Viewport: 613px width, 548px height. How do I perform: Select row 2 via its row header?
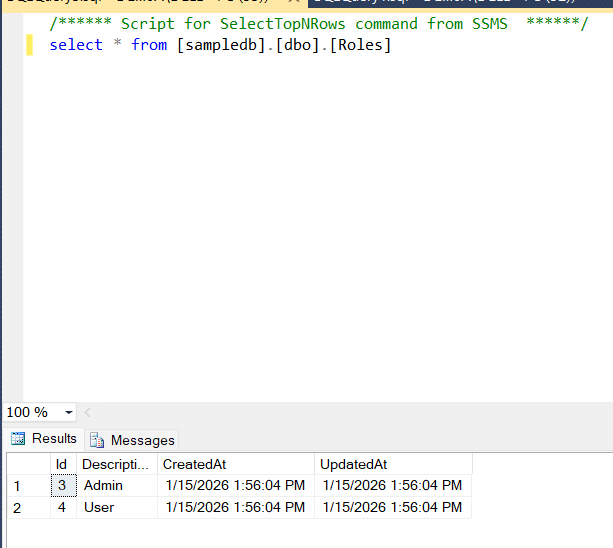(x=27, y=508)
